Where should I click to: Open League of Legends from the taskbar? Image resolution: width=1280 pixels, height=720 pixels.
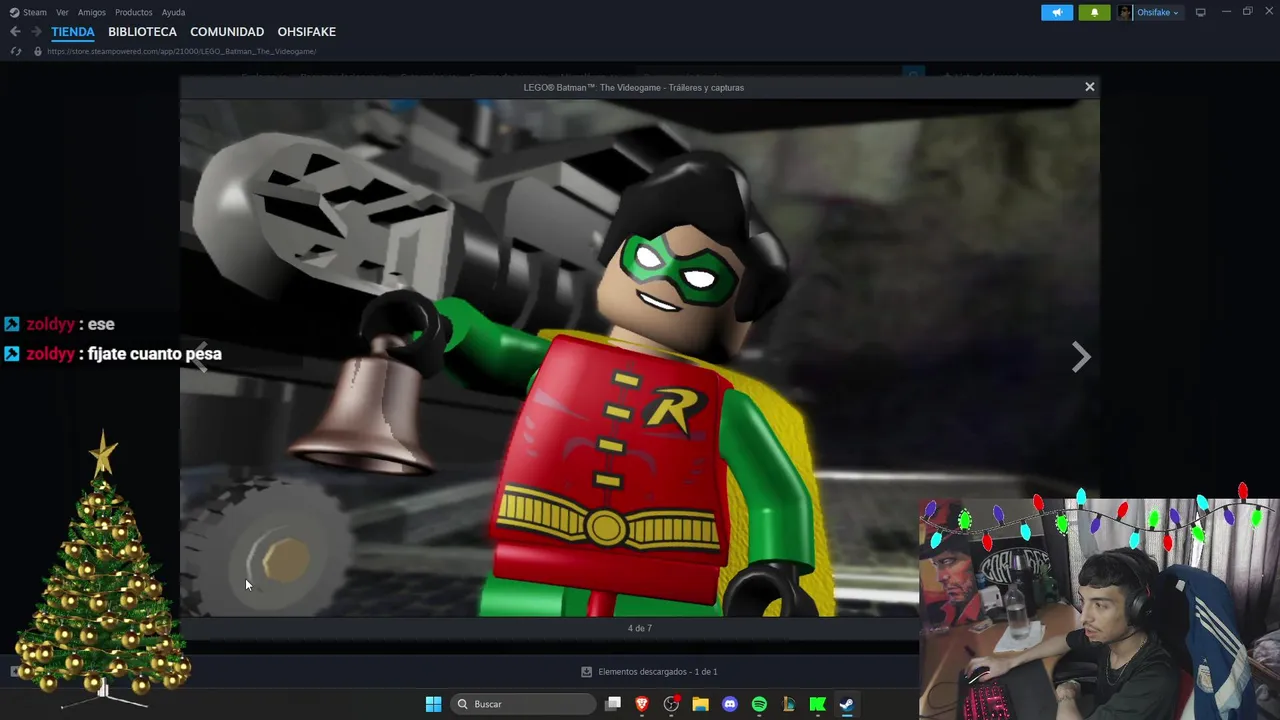(x=788, y=704)
